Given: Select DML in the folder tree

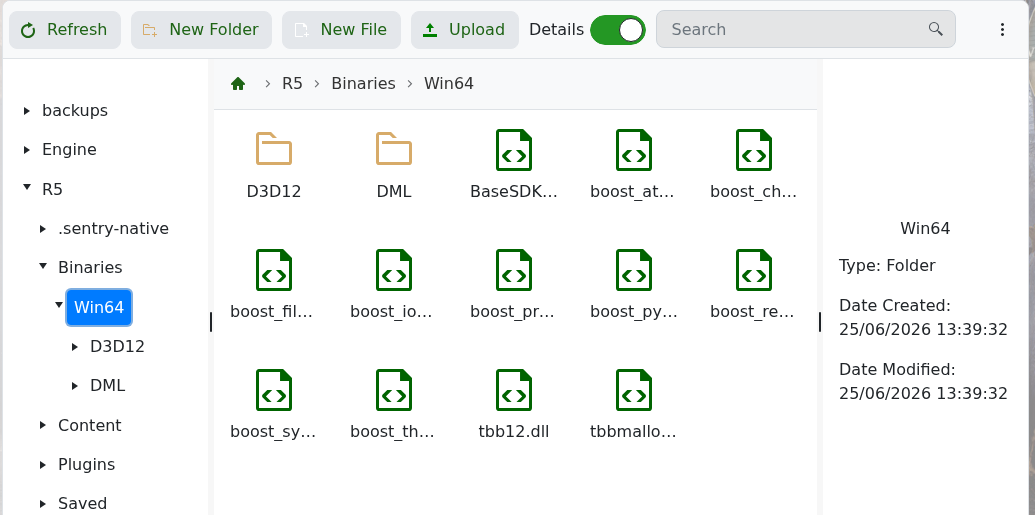Looking at the screenshot, I should [108, 386].
